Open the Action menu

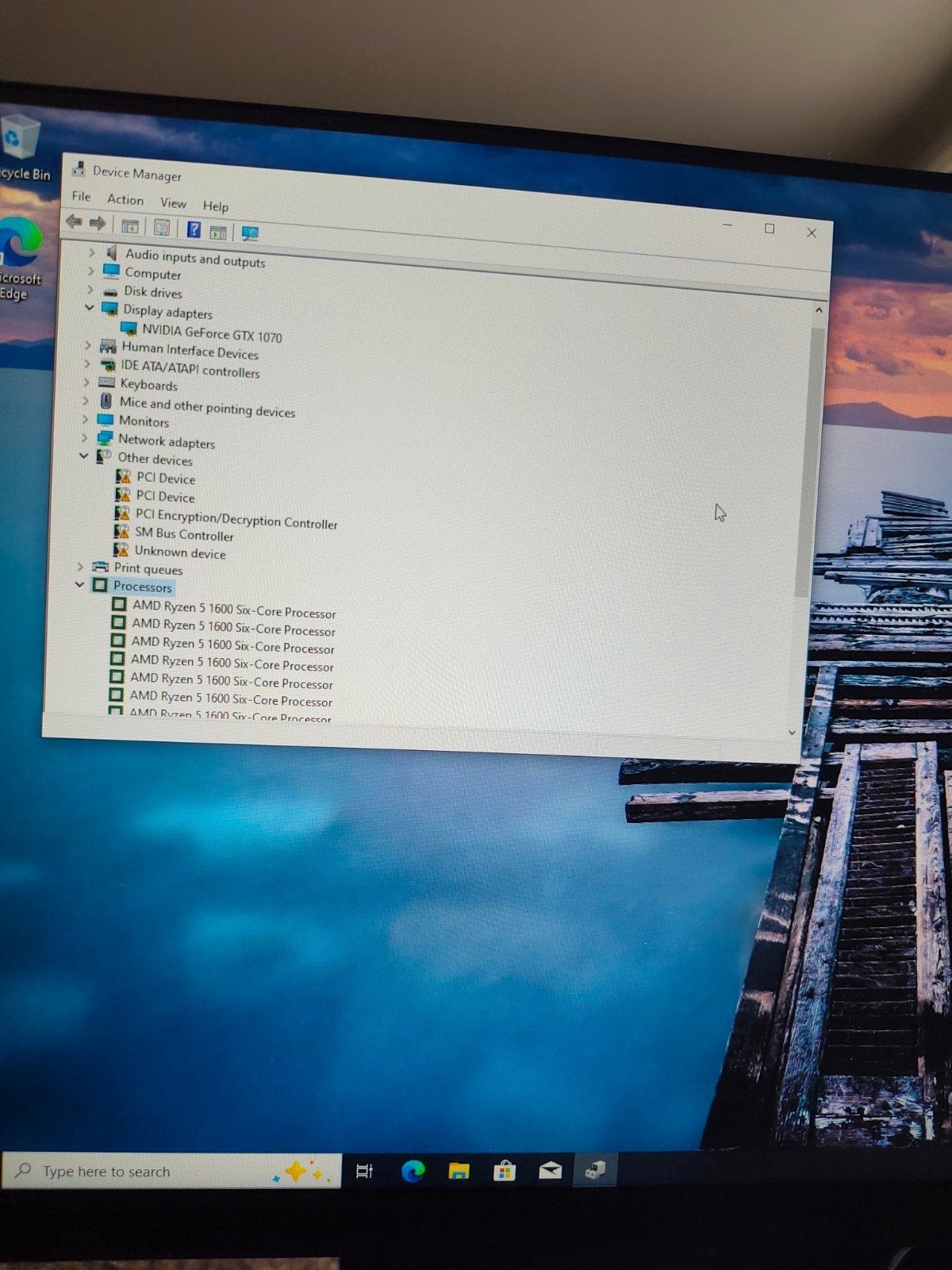pos(125,199)
